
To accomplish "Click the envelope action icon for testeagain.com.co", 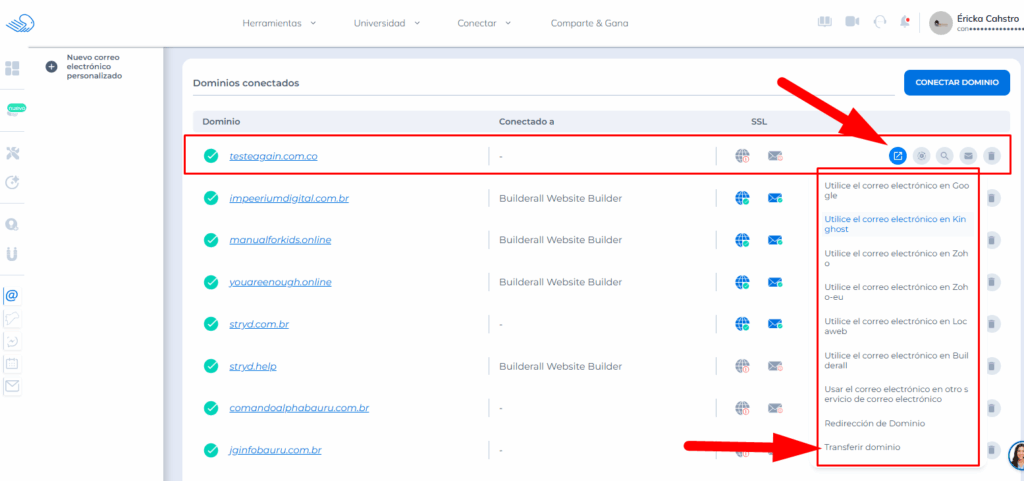I will pyautogui.click(x=967, y=155).
